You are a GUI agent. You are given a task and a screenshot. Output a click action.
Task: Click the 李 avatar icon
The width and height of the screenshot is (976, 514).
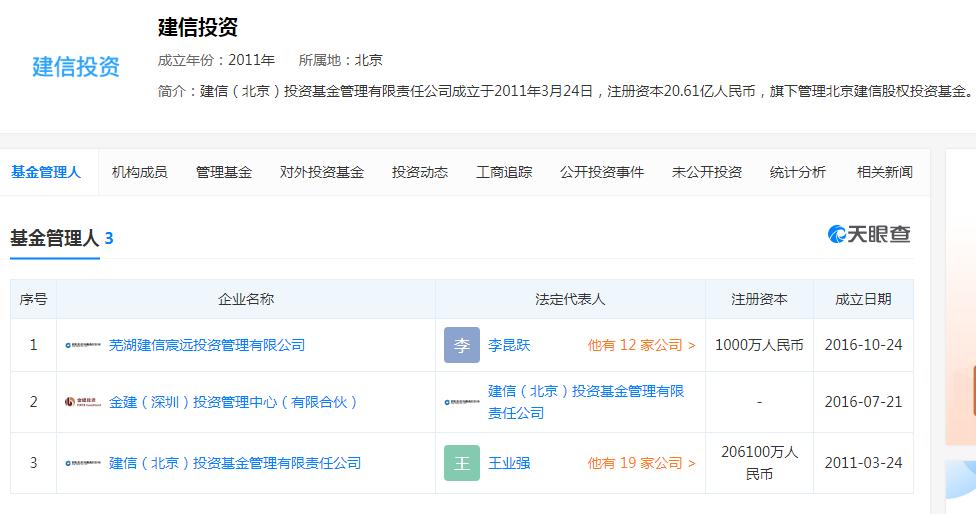tap(462, 345)
